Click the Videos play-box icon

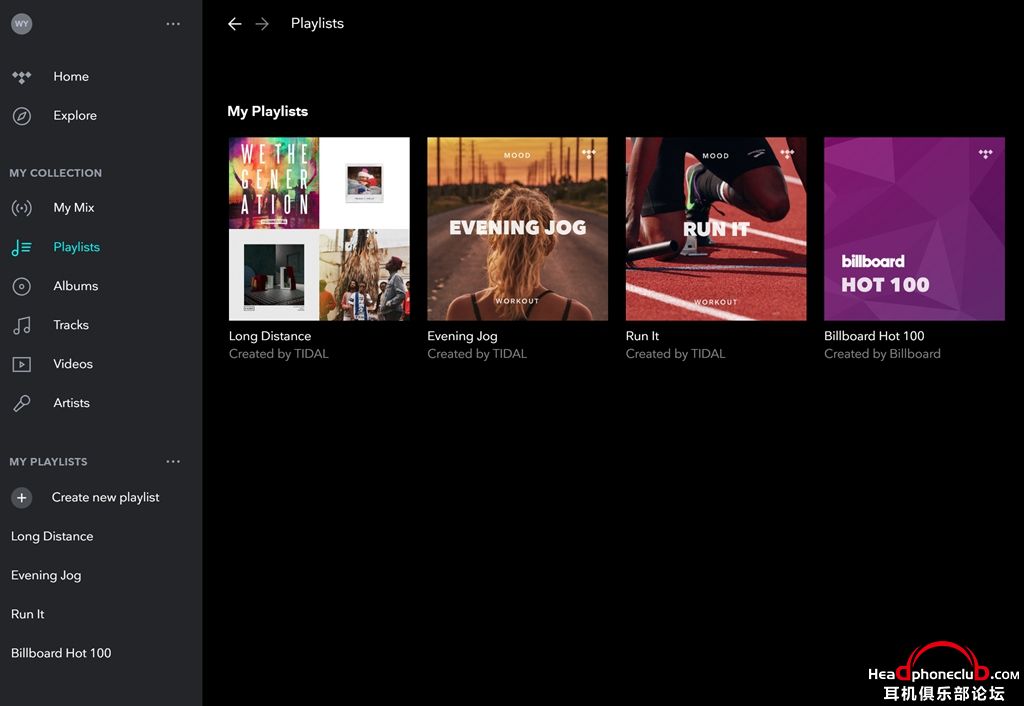pyautogui.click(x=22, y=364)
